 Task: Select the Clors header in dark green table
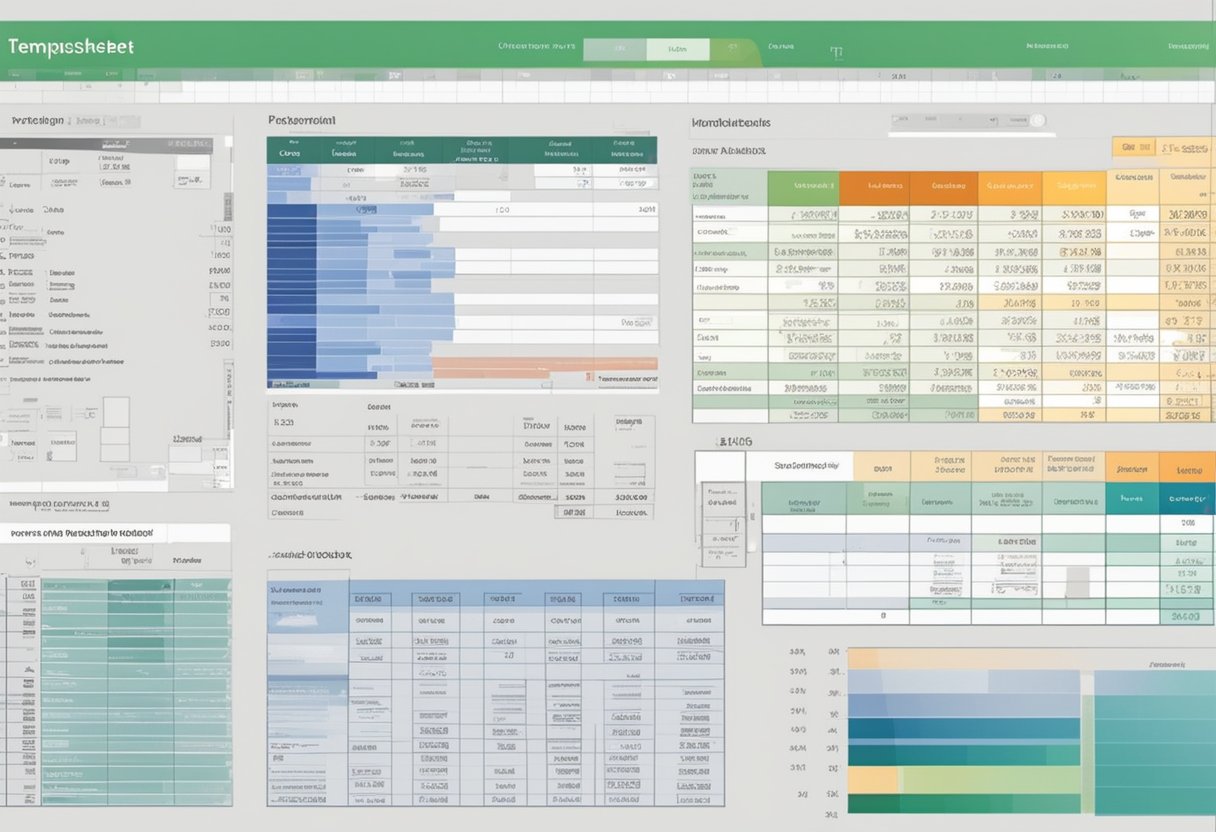[x=291, y=153]
